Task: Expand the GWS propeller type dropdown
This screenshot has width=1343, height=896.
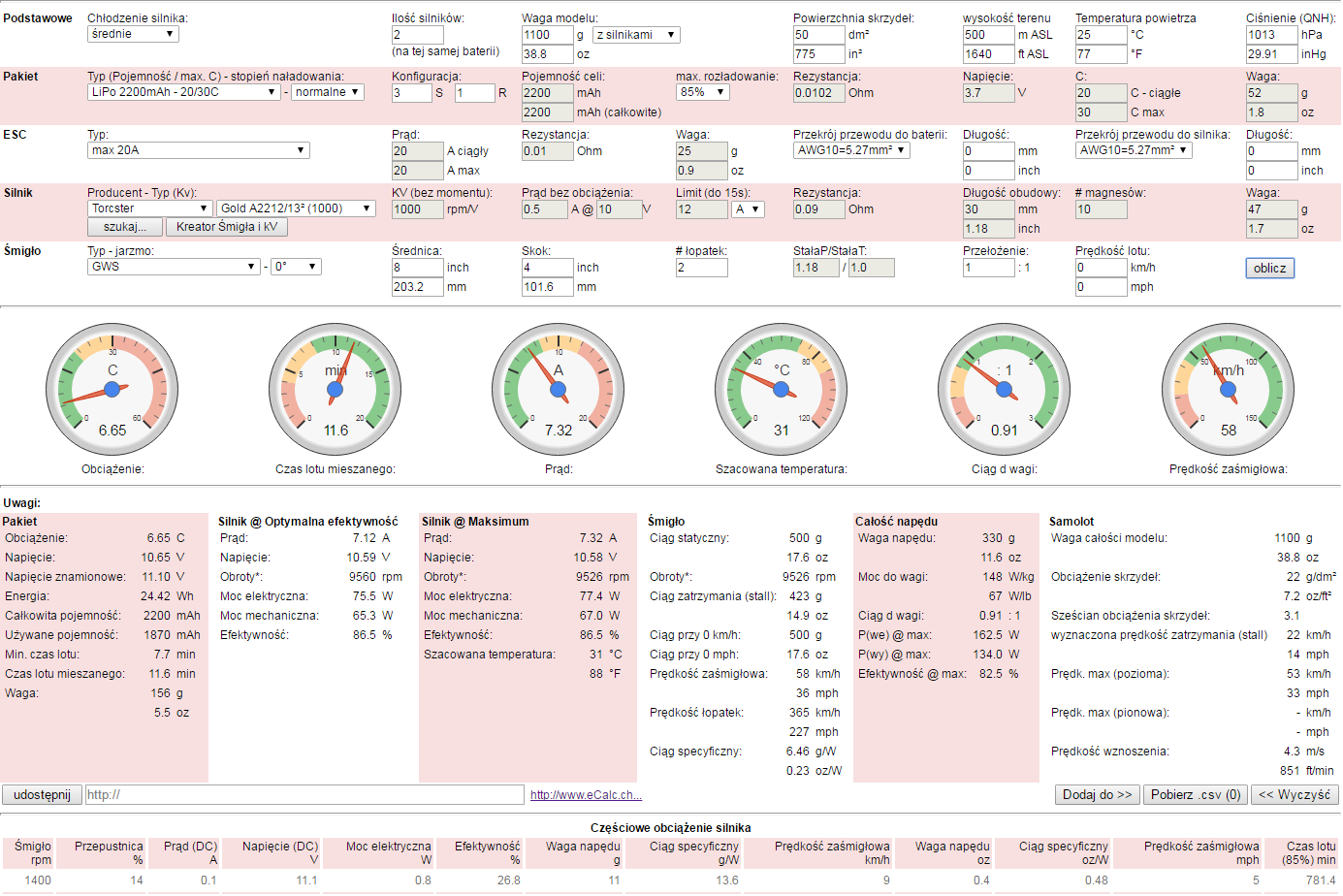Action: click(x=174, y=267)
